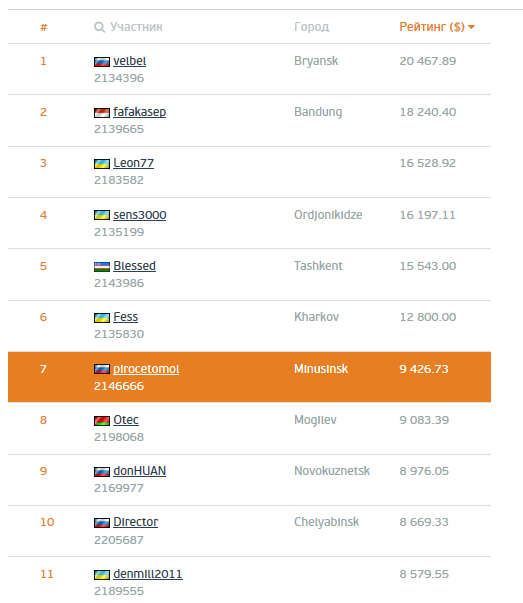Click the Uzbekistan flag next to Blessed
This screenshot has height=603, width=523.
point(102,267)
